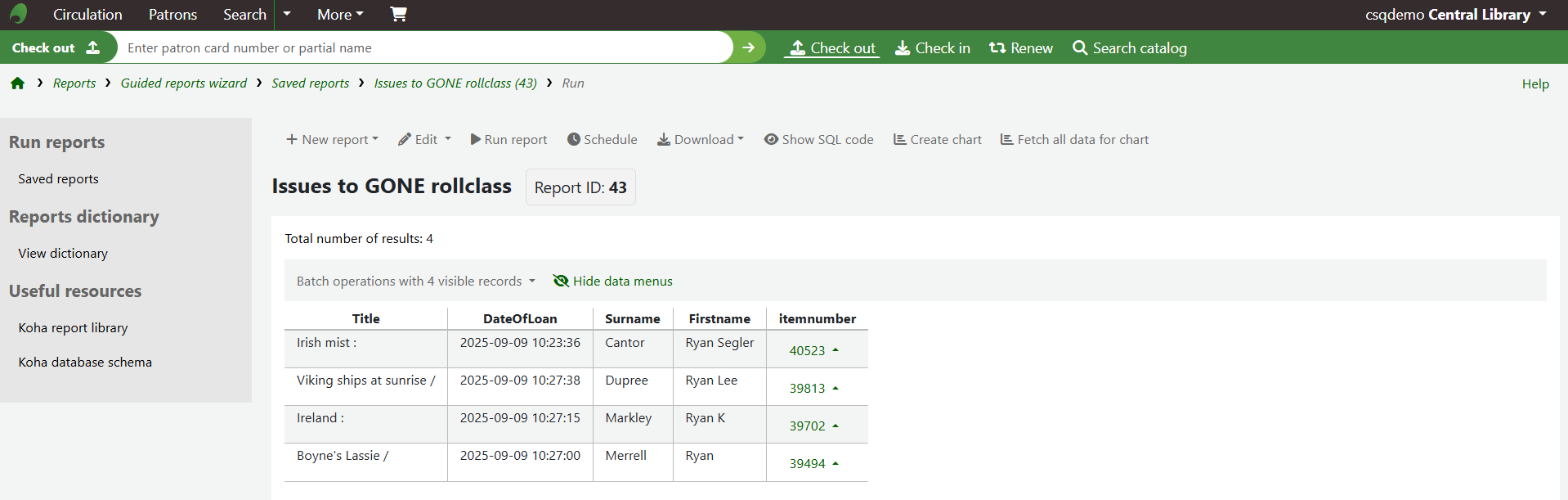Open the Edit dropdown menu
Screen dimensions: 1568x500
pos(424,140)
